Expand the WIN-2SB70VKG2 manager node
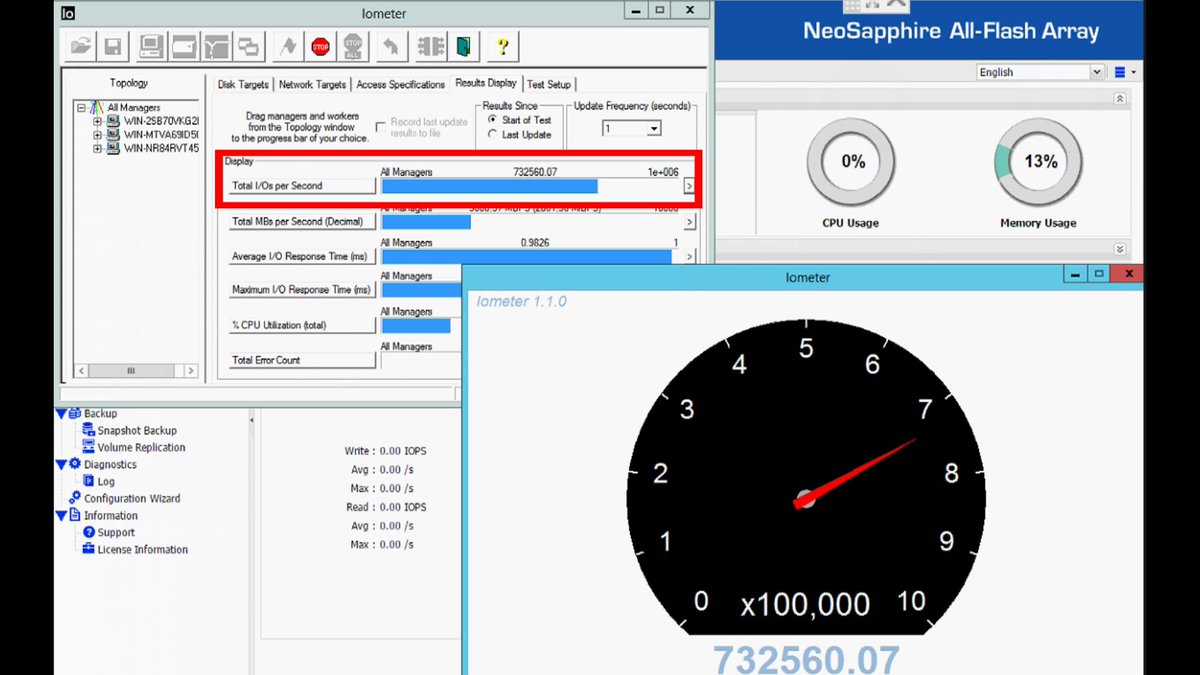This screenshot has width=1200, height=675. [x=98, y=121]
